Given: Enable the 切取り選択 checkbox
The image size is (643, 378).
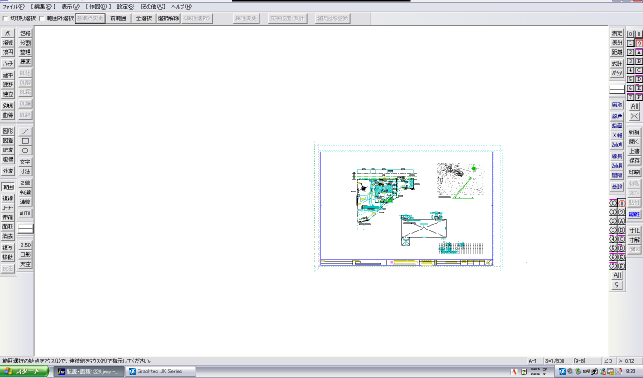Looking at the screenshot, I should pyautogui.click(x=5, y=18).
